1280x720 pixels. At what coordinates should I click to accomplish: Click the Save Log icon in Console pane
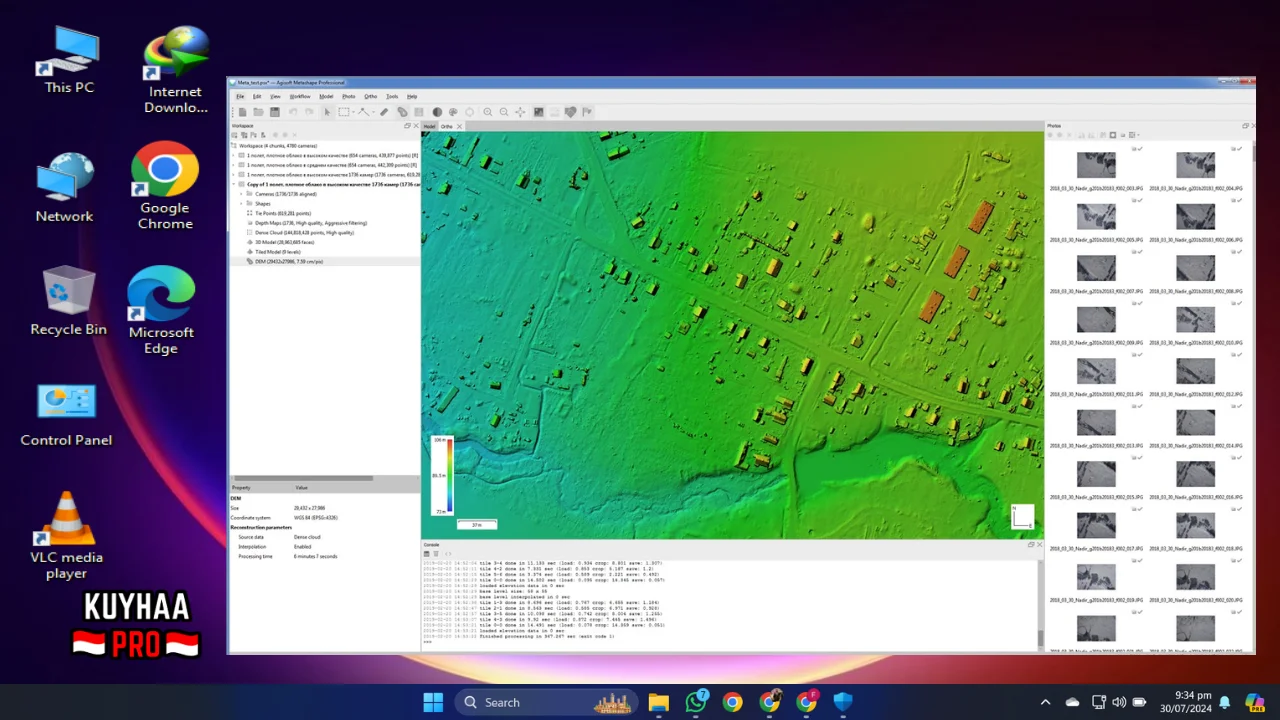click(426, 554)
